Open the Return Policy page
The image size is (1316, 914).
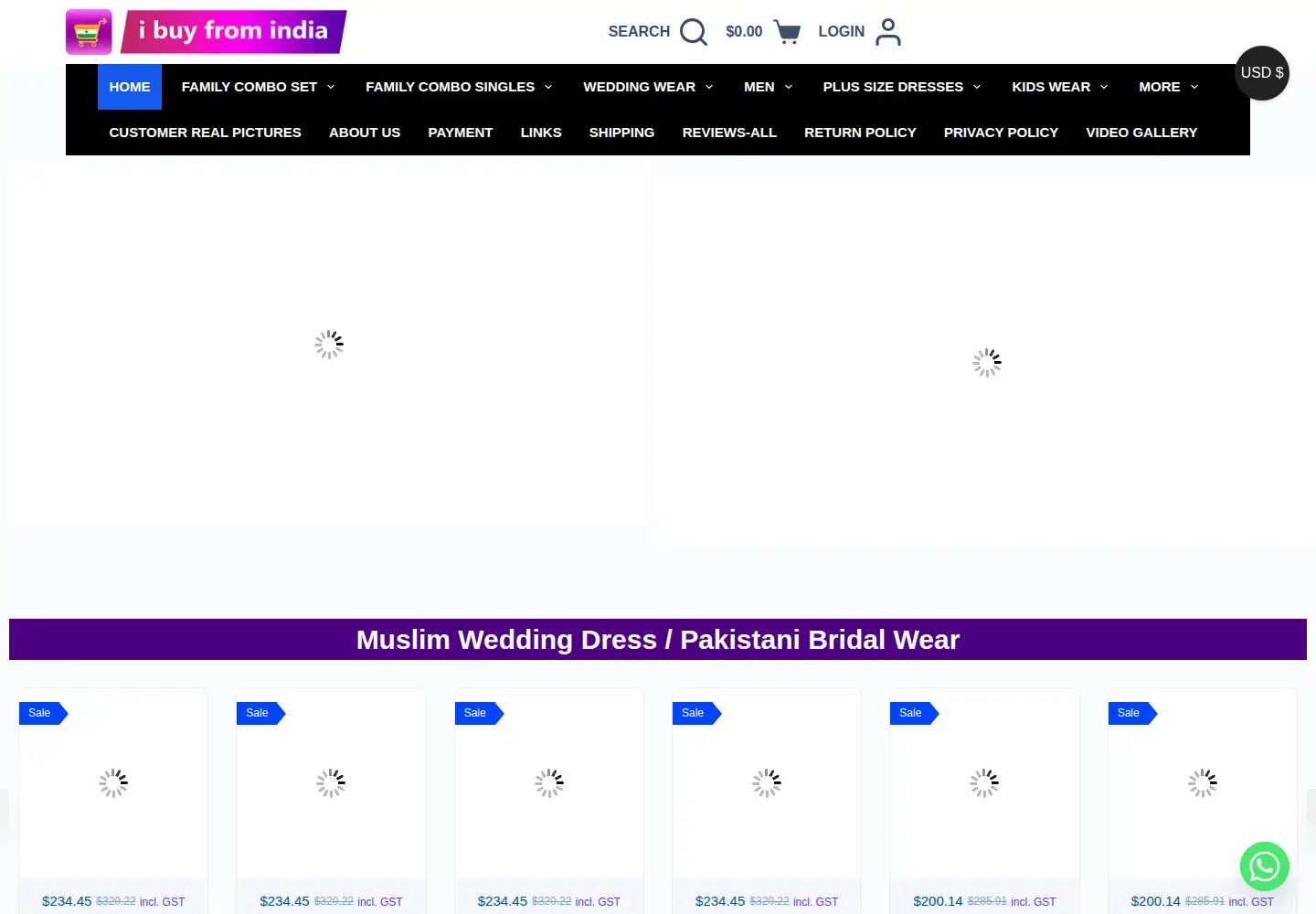pyautogui.click(x=860, y=133)
